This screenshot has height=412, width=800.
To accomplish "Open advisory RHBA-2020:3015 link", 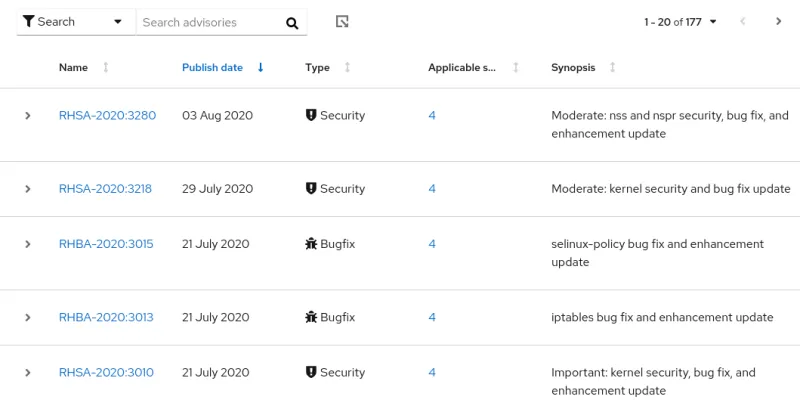I will pyautogui.click(x=106, y=244).
